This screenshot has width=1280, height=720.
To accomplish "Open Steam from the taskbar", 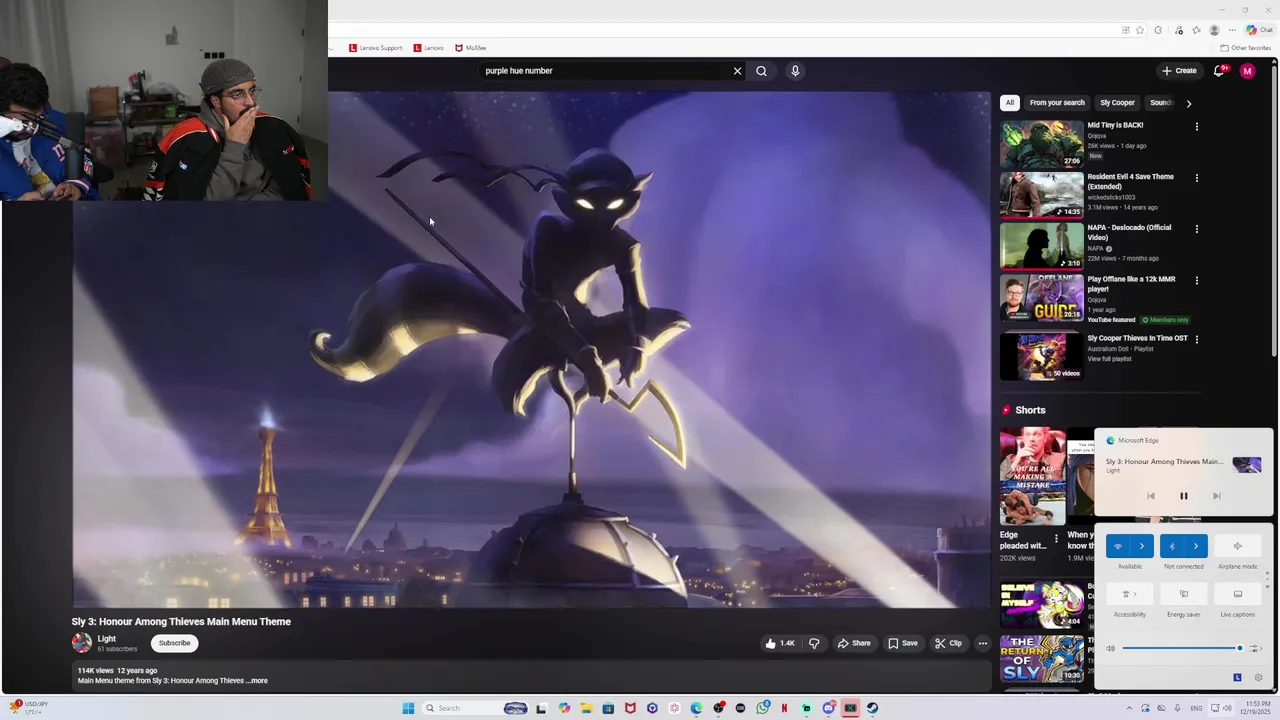I will pos(873,708).
